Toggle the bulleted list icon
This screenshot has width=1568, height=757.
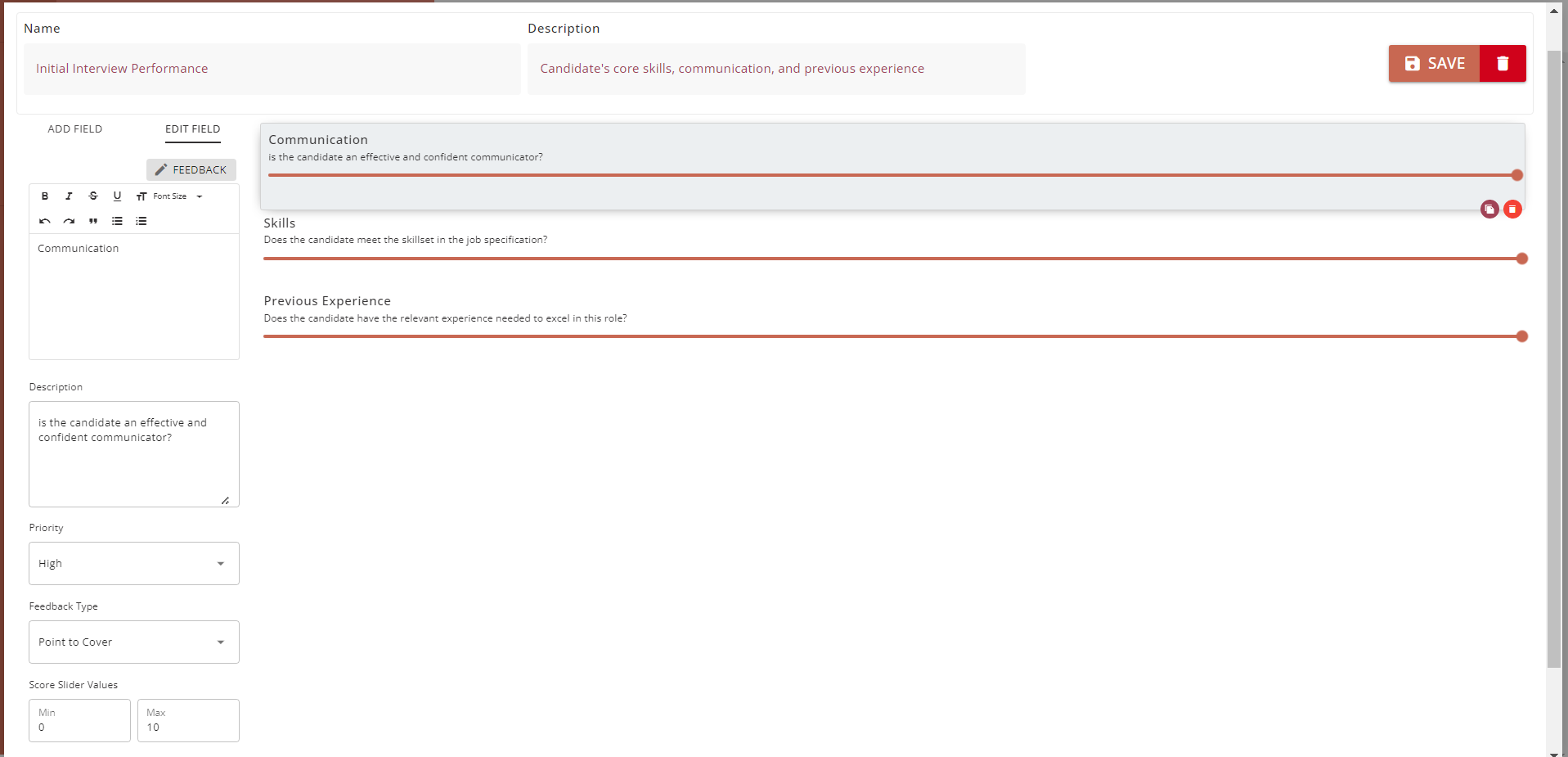coord(117,221)
